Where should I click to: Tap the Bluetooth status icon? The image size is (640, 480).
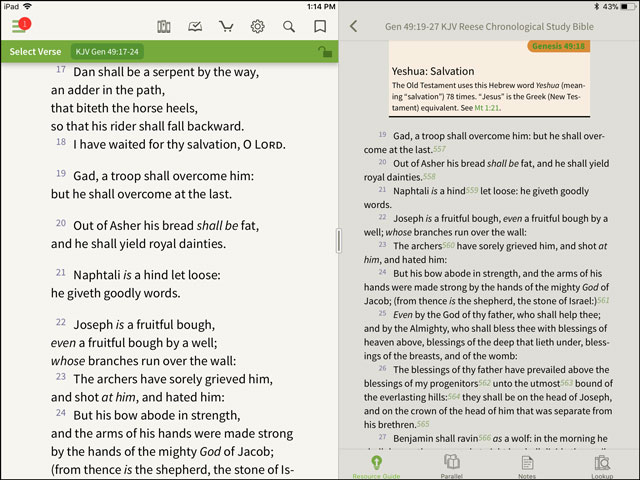click(x=596, y=7)
